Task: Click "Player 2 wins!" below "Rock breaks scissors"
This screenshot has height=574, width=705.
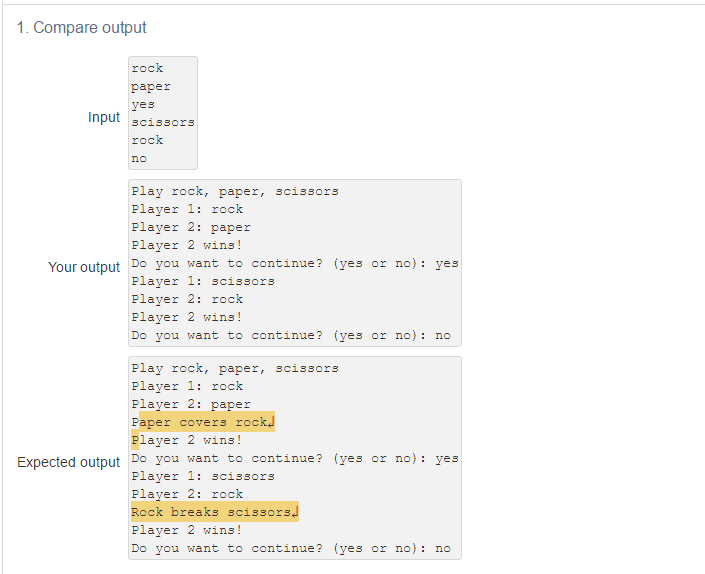Action: click(187, 530)
